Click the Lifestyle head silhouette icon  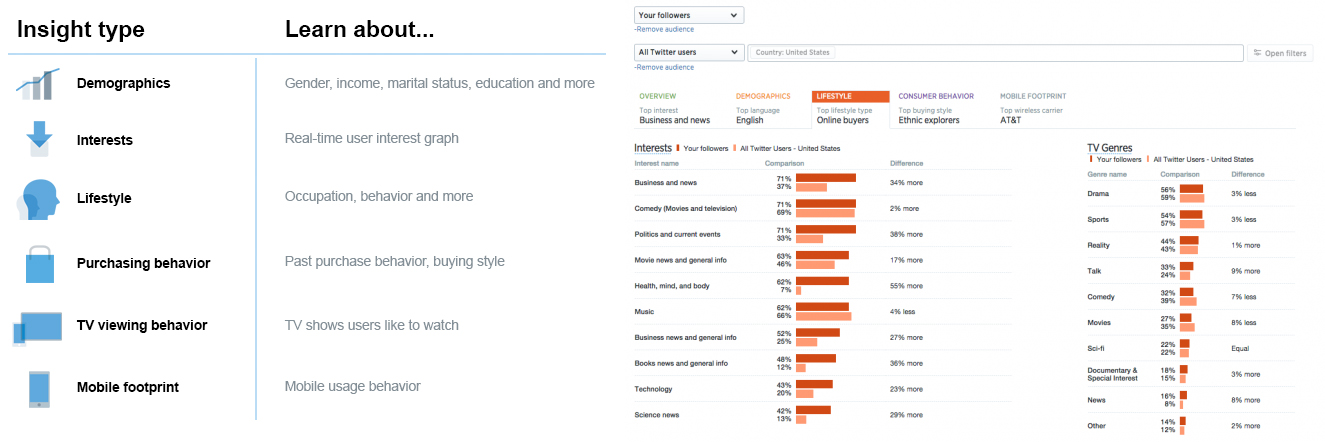(38, 198)
